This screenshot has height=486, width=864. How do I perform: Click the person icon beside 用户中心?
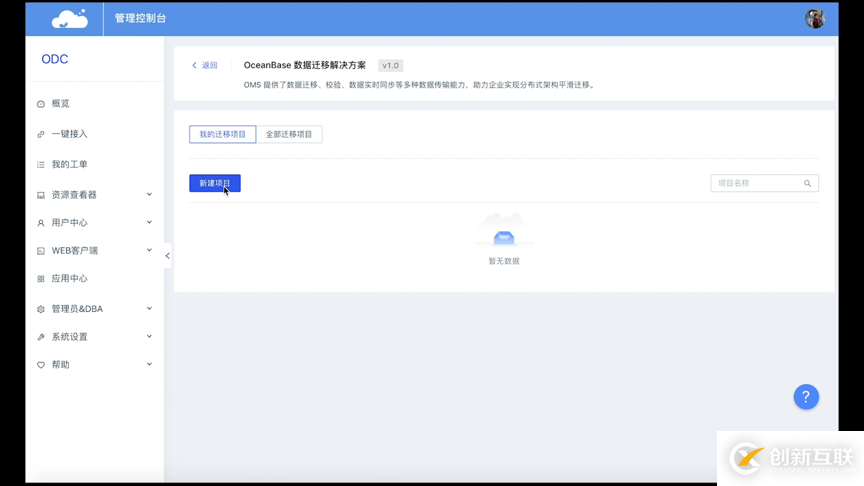(41, 223)
